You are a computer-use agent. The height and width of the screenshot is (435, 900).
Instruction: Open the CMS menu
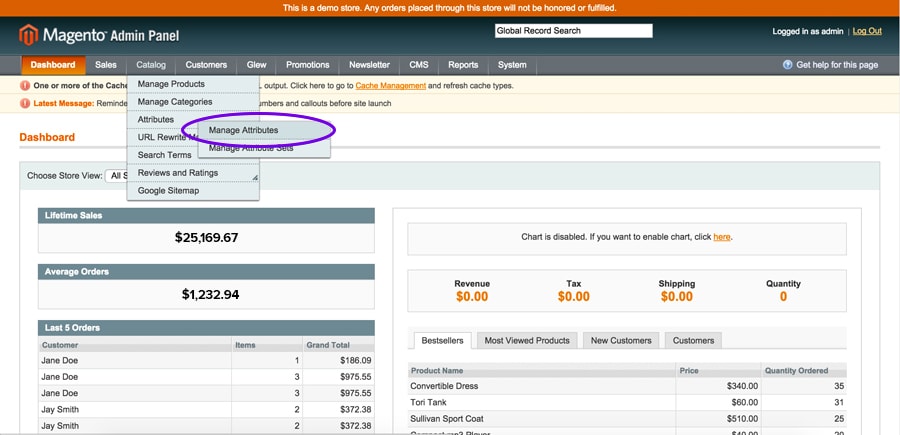click(x=419, y=65)
